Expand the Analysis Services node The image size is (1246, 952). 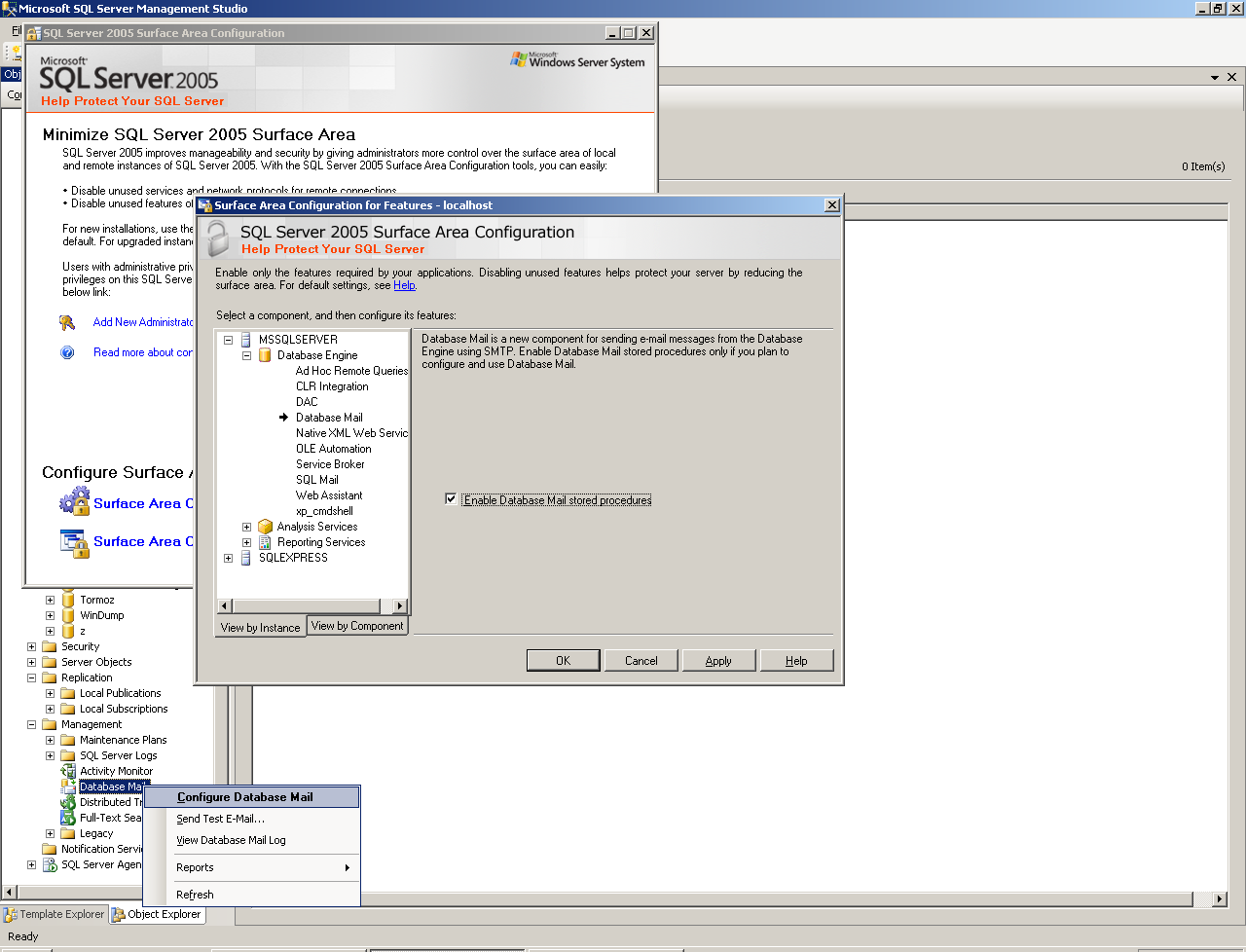246,527
